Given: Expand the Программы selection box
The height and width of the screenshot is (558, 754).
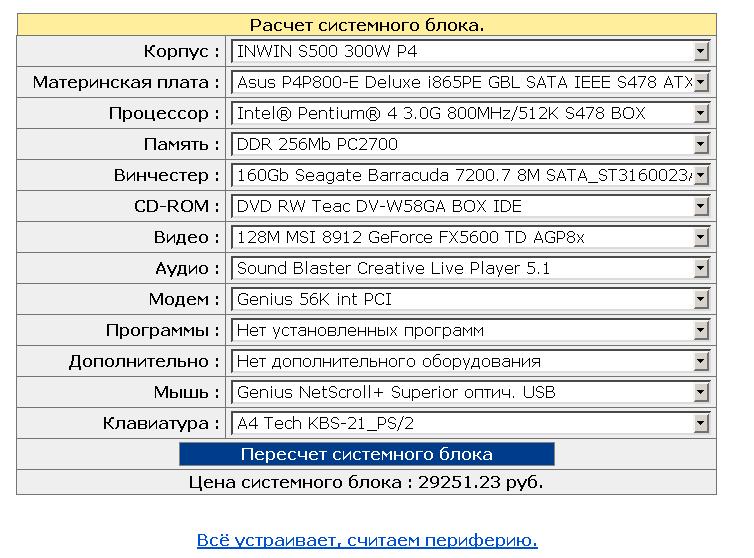Looking at the screenshot, I should [470, 330].
